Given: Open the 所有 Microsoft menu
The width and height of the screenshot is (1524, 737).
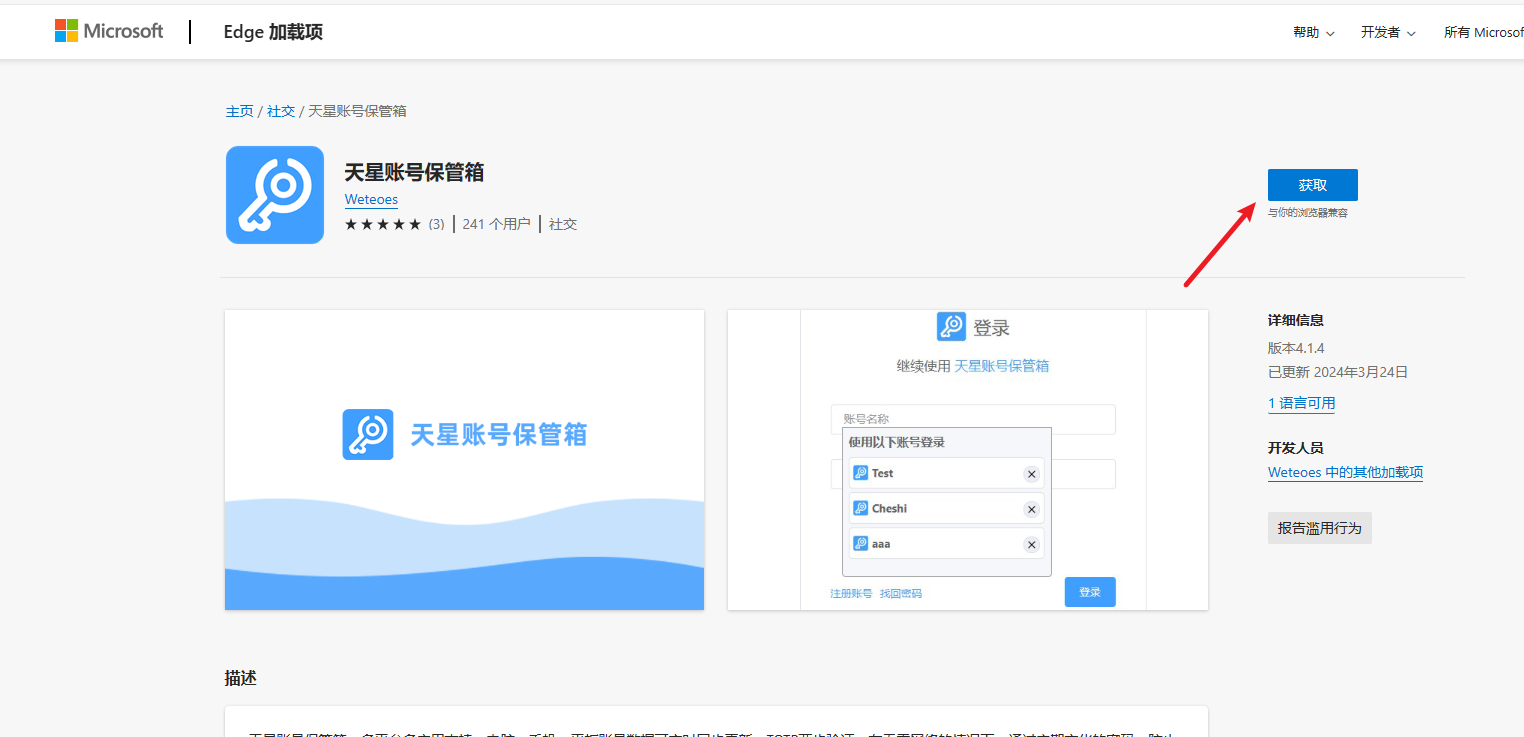Looking at the screenshot, I should [x=1483, y=33].
